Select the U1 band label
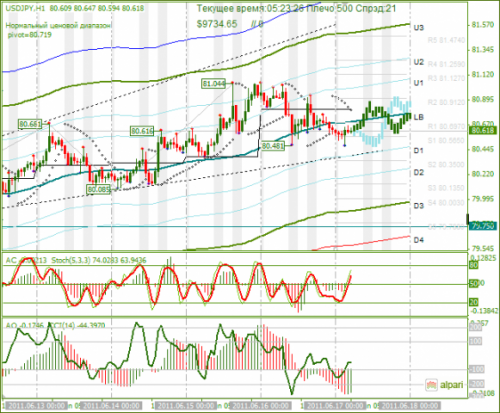The height and width of the screenshot is (413, 500). tap(418, 83)
